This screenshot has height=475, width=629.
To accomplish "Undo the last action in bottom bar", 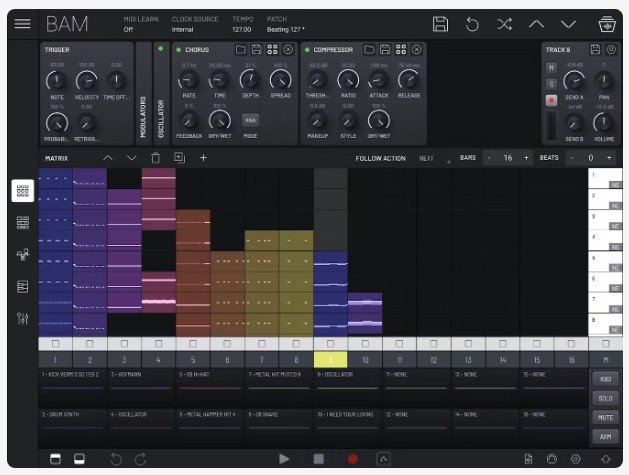I will [x=116, y=459].
